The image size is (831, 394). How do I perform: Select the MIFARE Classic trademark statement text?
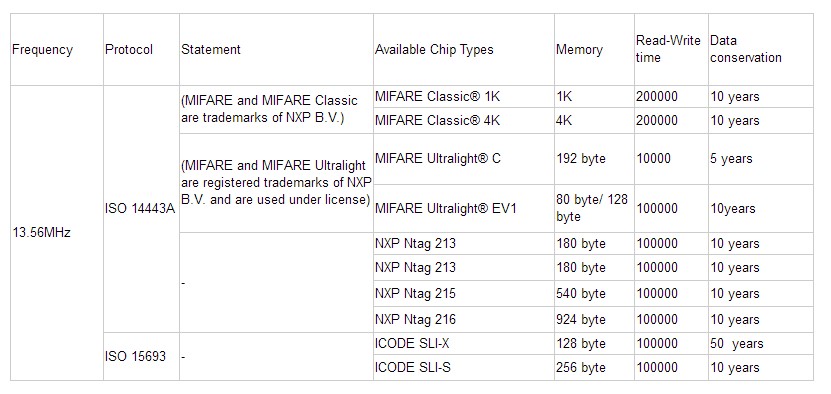tap(269, 109)
